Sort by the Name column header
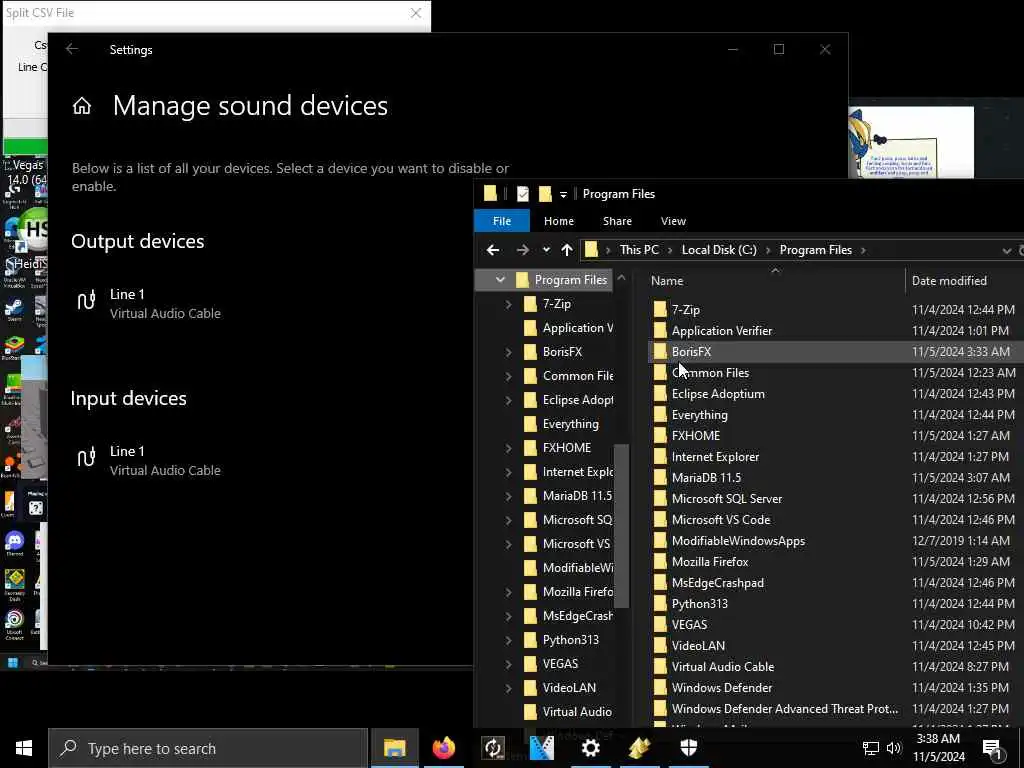Screen dimensions: 1024x768 (667, 281)
